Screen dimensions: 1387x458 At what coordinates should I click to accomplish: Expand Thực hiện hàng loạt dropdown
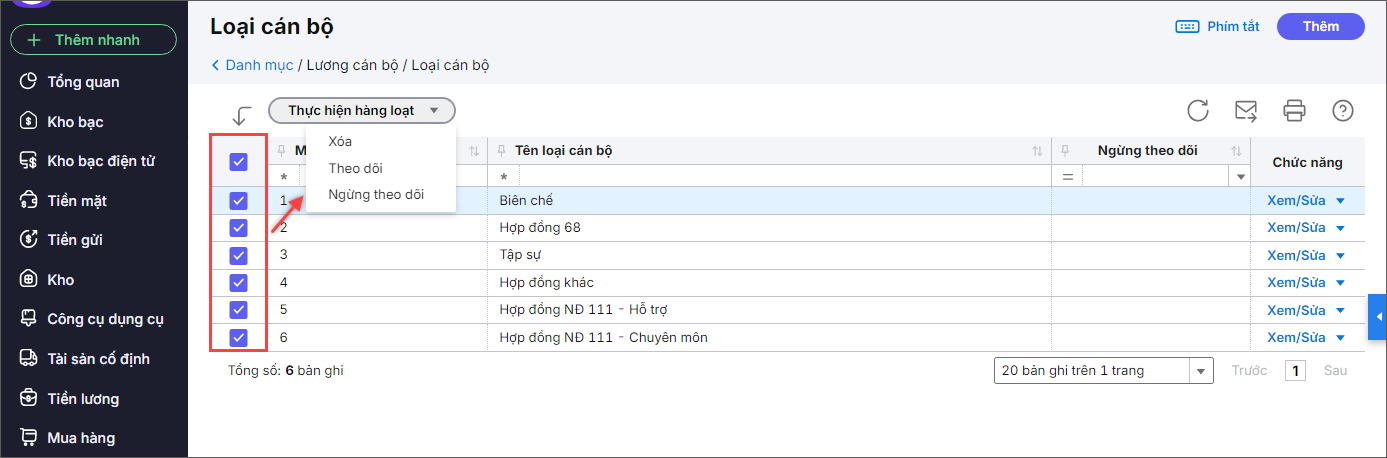tap(361, 111)
